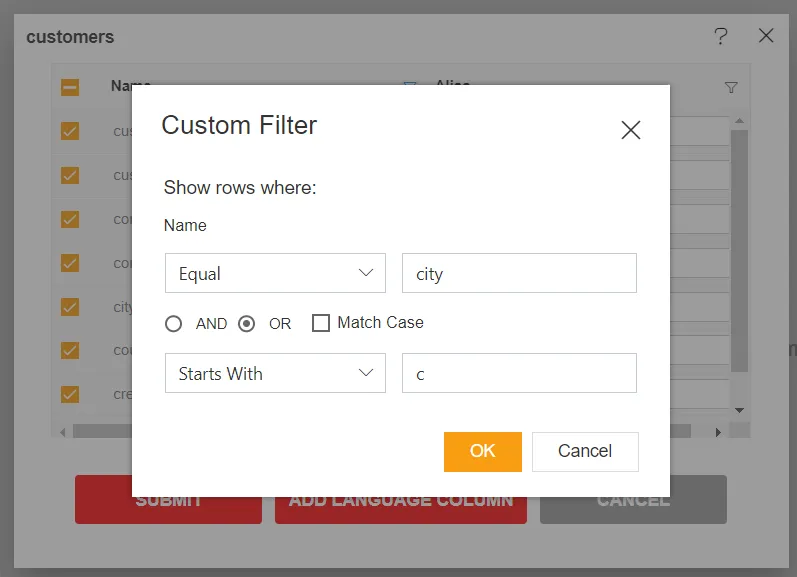Viewport: 797px width, 577px height.
Task: Enable the Match Case checkbox
Action: pyautogui.click(x=321, y=323)
